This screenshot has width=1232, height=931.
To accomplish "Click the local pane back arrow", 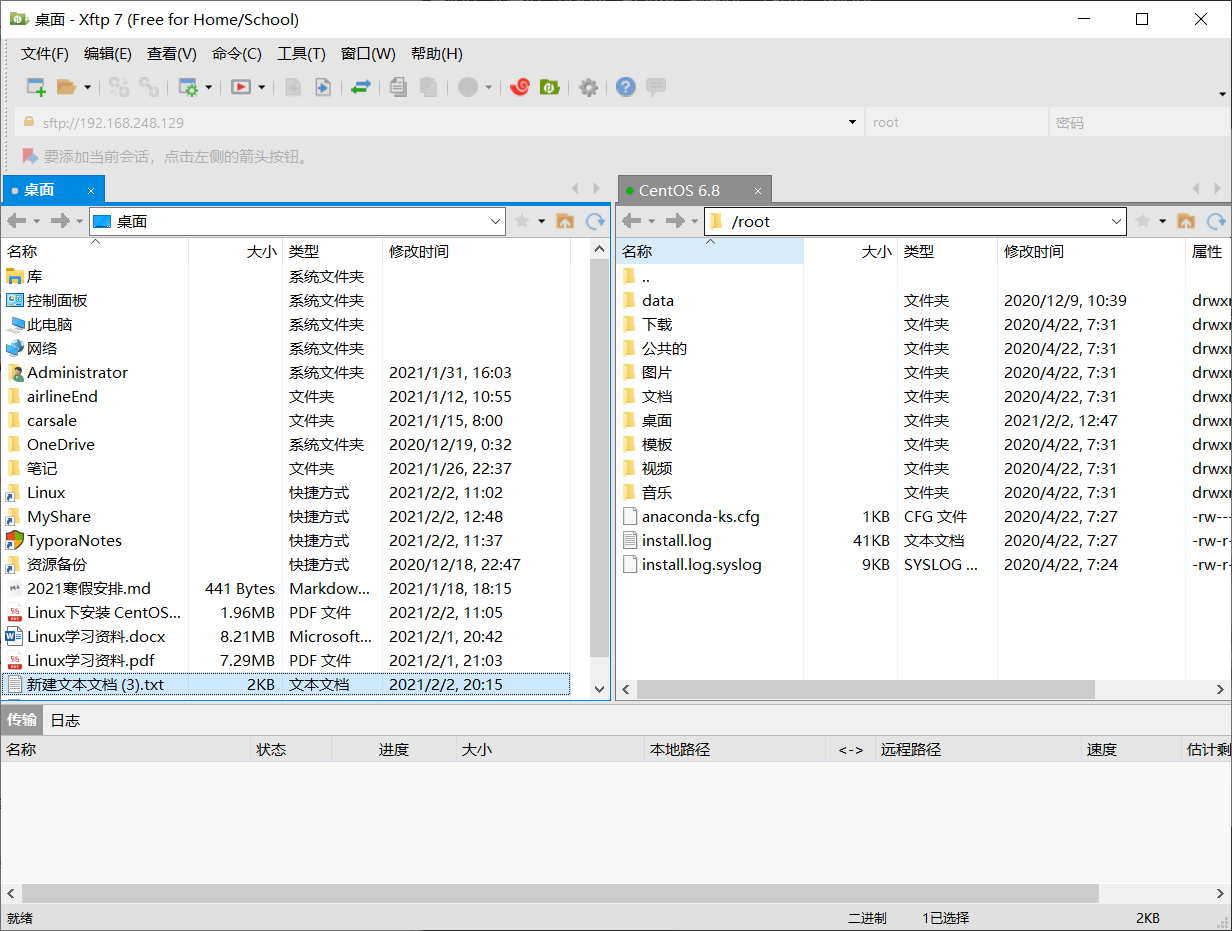I will coord(15,221).
